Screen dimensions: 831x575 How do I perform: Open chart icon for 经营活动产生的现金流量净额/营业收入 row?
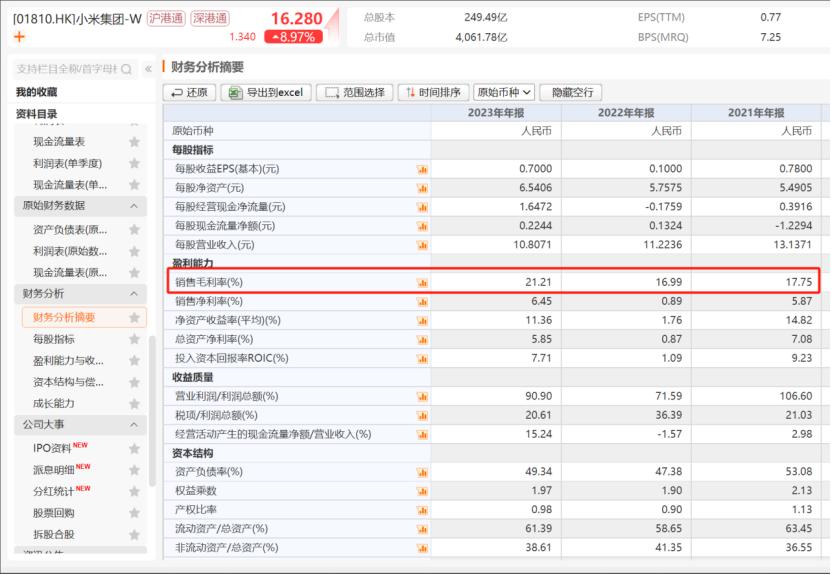(x=422, y=435)
